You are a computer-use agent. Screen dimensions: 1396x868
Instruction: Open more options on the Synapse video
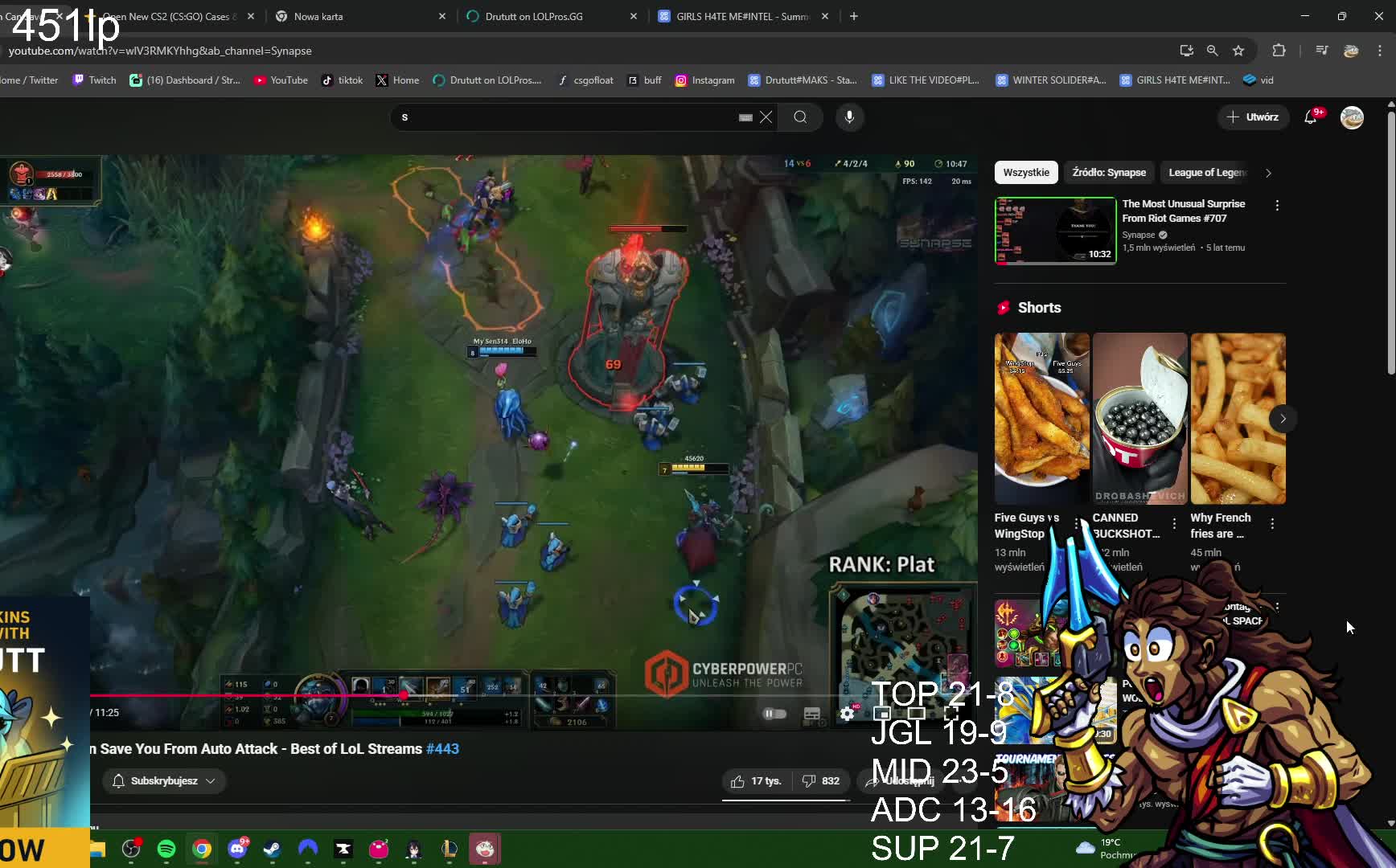(x=1276, y=206)
